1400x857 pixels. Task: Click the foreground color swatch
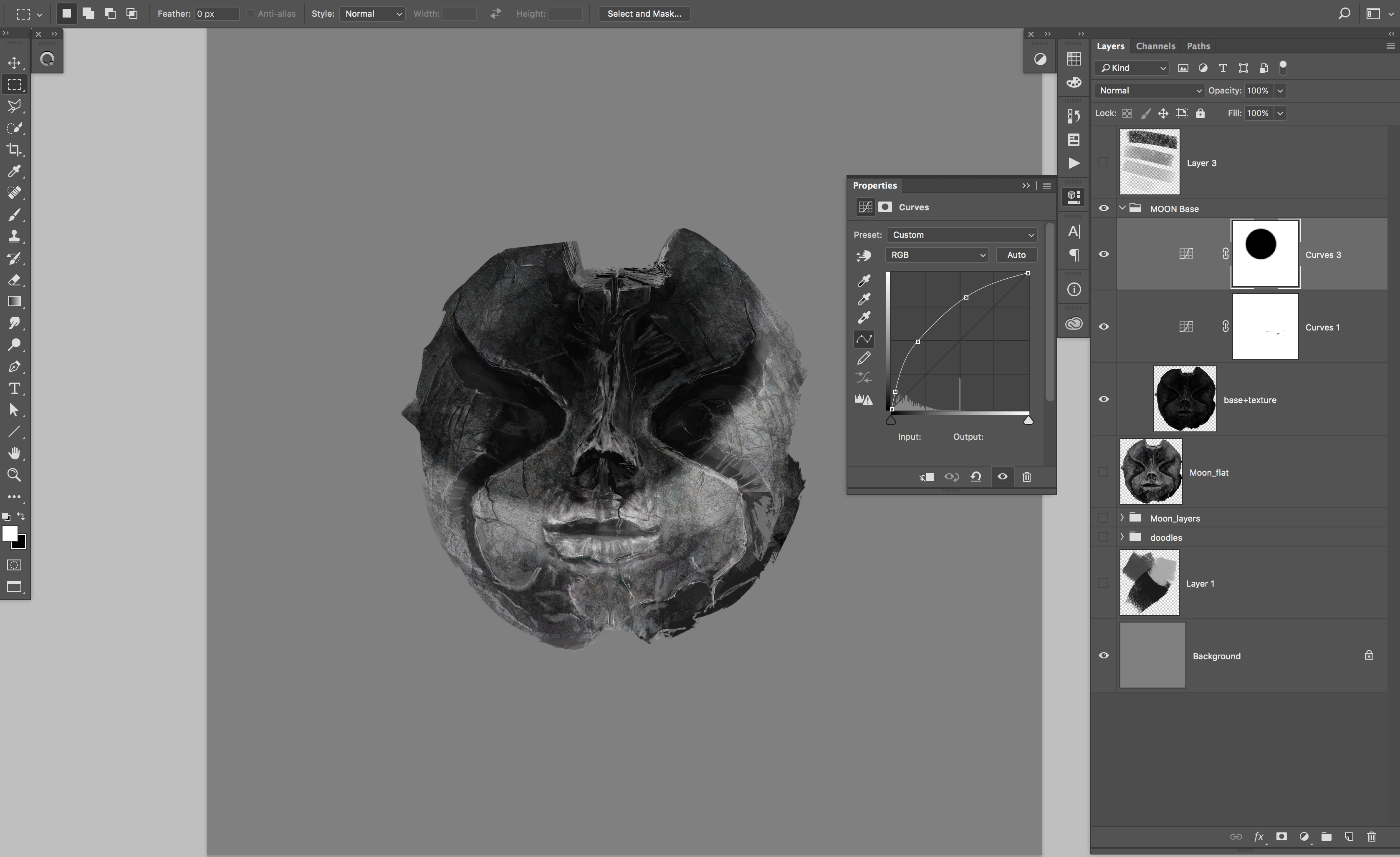(10, 533)
